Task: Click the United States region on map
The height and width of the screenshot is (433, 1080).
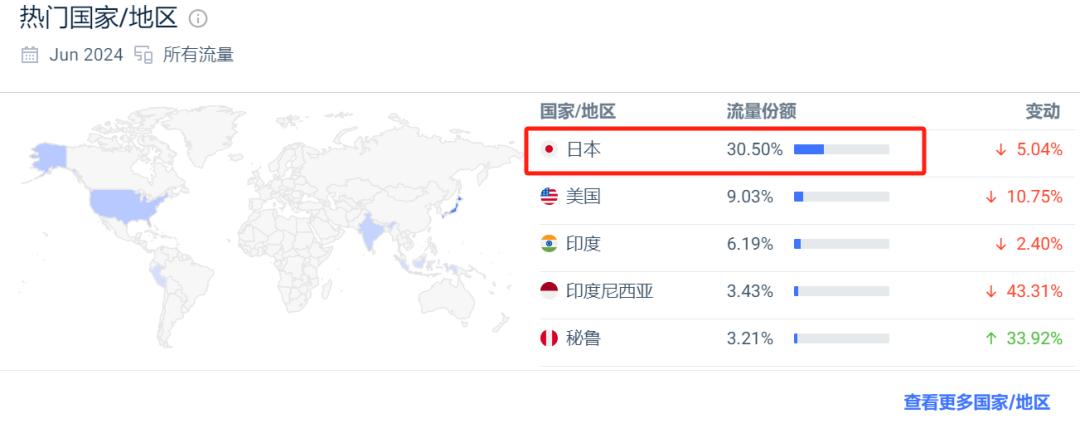Action: click(126, 201)
